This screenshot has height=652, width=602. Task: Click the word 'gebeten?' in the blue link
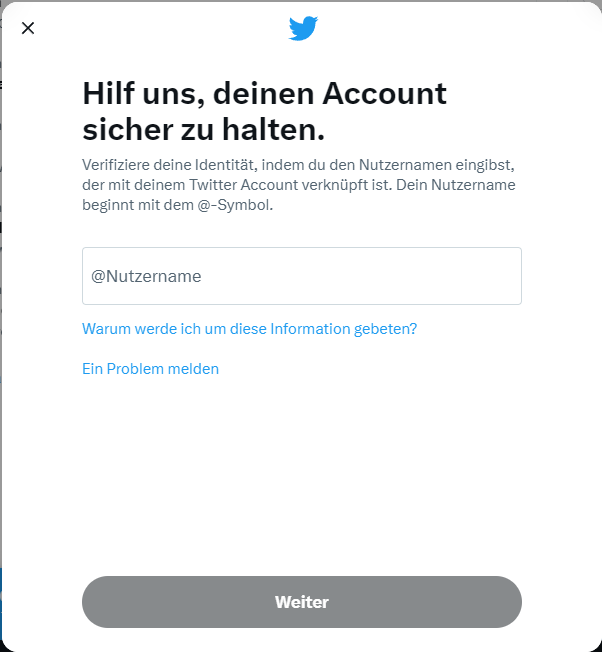385,329
